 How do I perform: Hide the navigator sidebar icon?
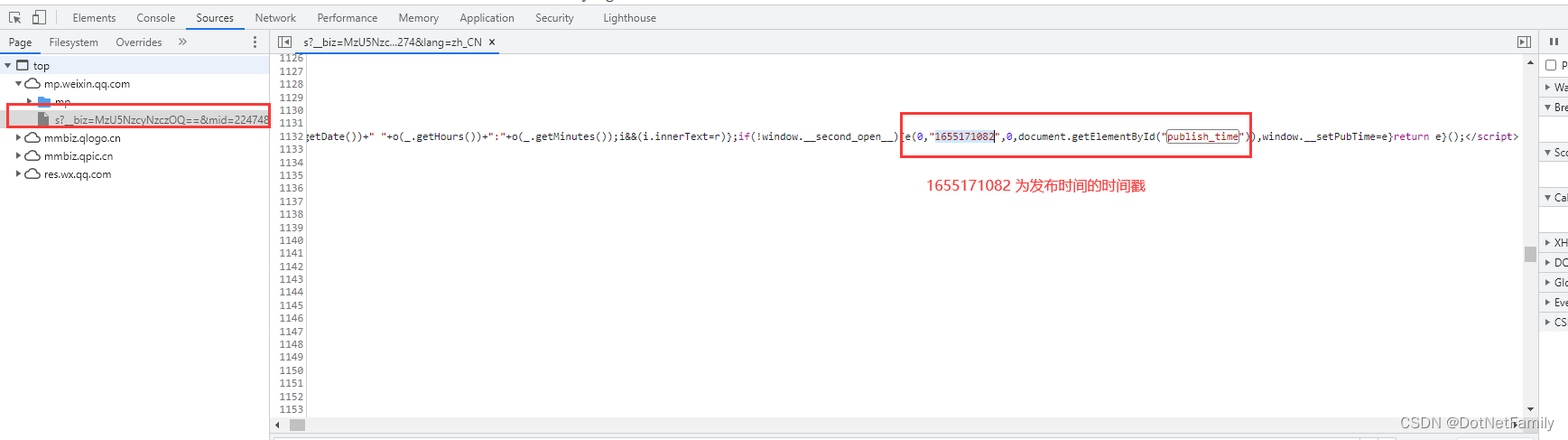285,42
